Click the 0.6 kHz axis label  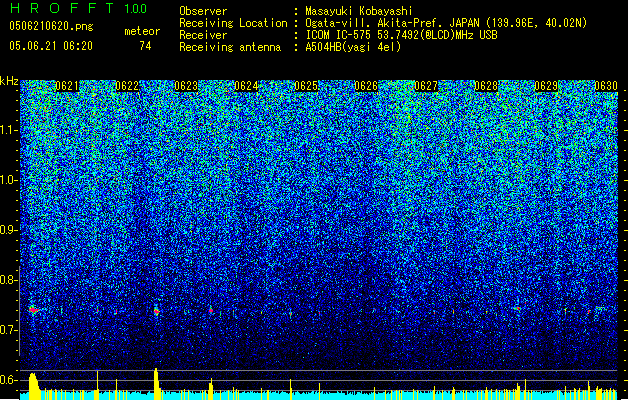point(8,380)
